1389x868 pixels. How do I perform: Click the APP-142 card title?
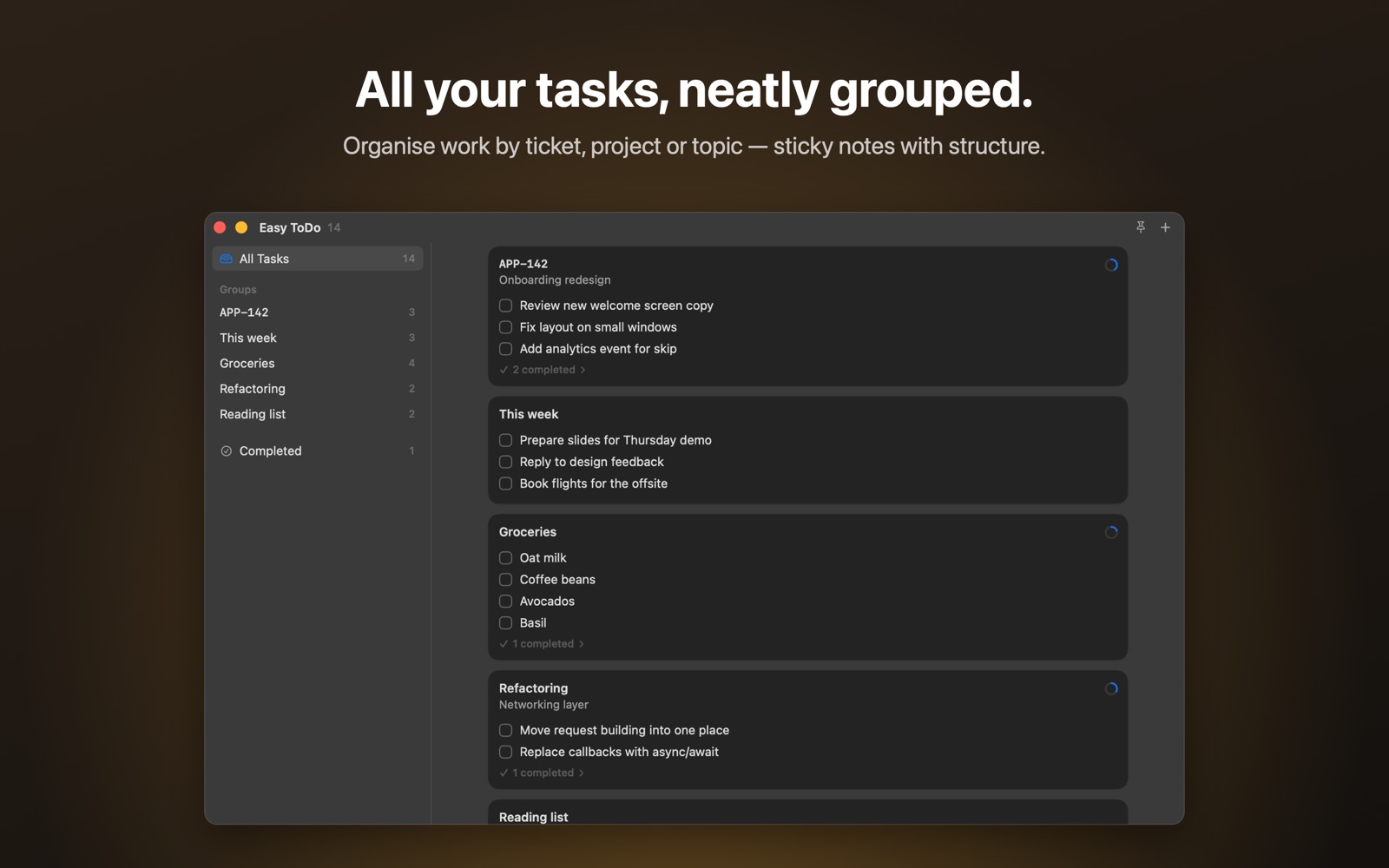point(523,264)
